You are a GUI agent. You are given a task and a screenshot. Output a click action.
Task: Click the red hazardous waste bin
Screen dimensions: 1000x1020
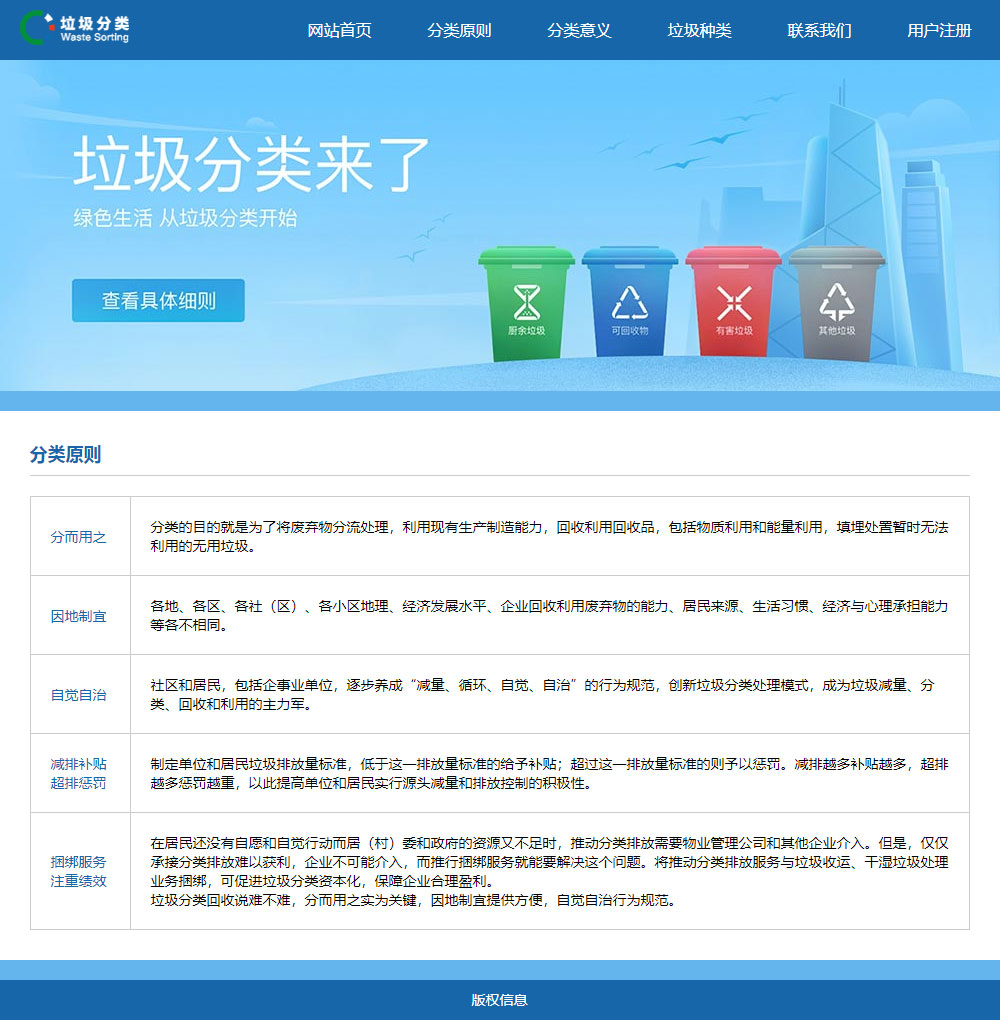(x=733, y=303)
